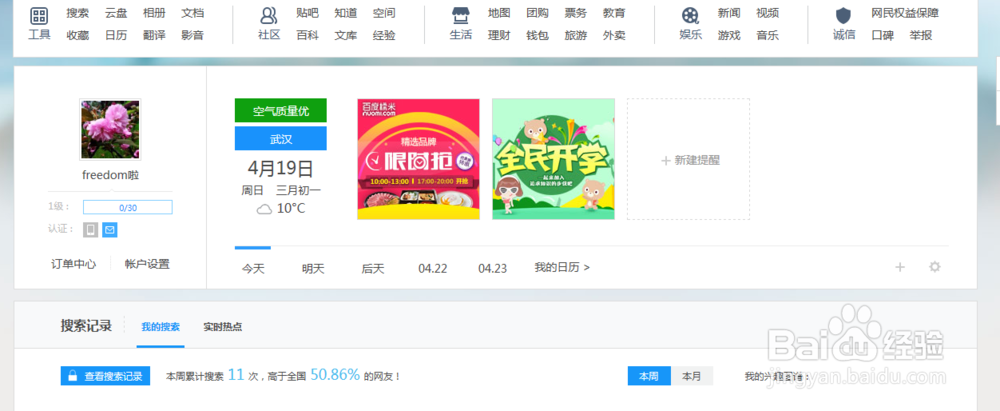Select the 后天 tab

373,269
